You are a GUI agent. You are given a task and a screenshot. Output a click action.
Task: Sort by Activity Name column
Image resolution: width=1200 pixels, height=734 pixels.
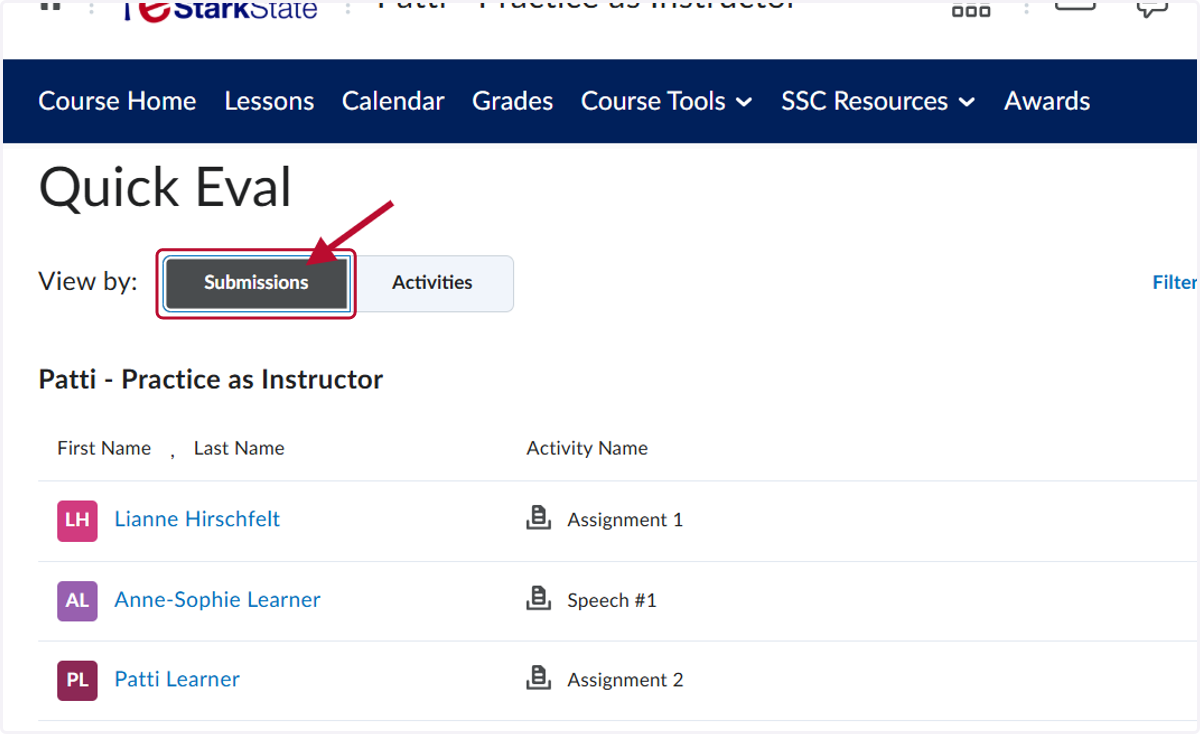(x=587, y=448)
